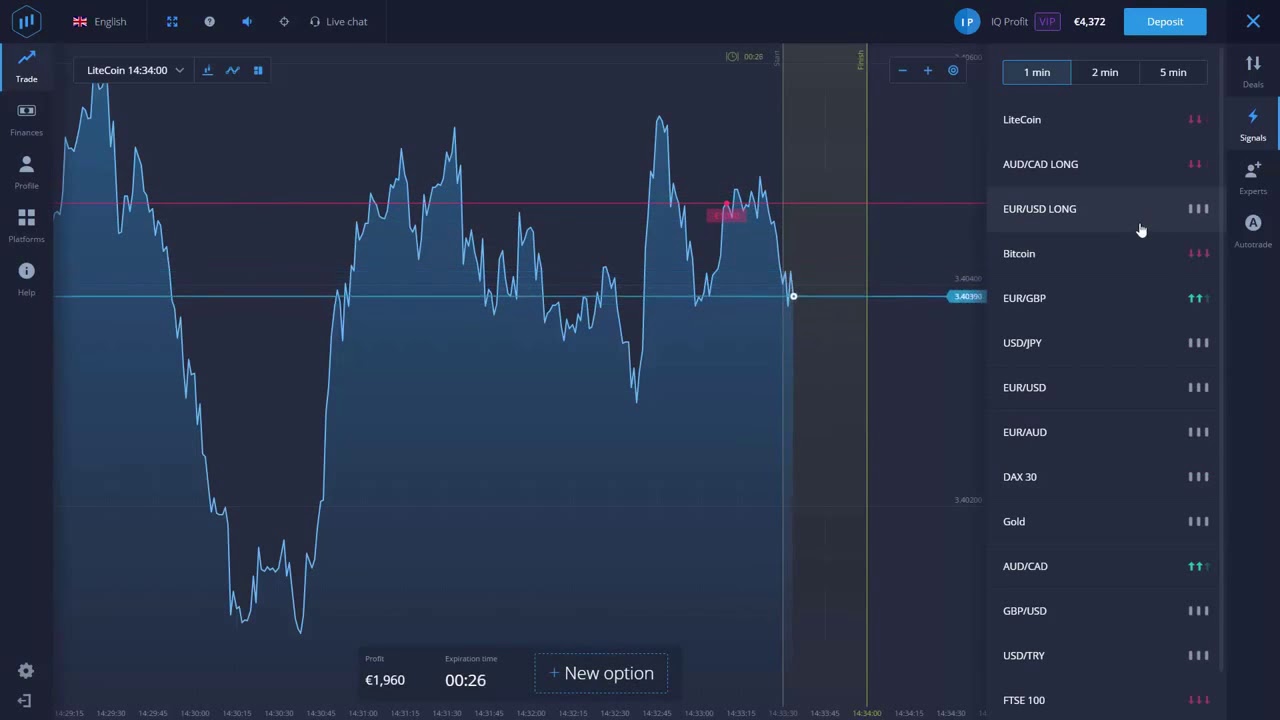This screenshot has width=1280, height=720.
Task: Select USD/JPY signal row
Action: [1106, 343]
